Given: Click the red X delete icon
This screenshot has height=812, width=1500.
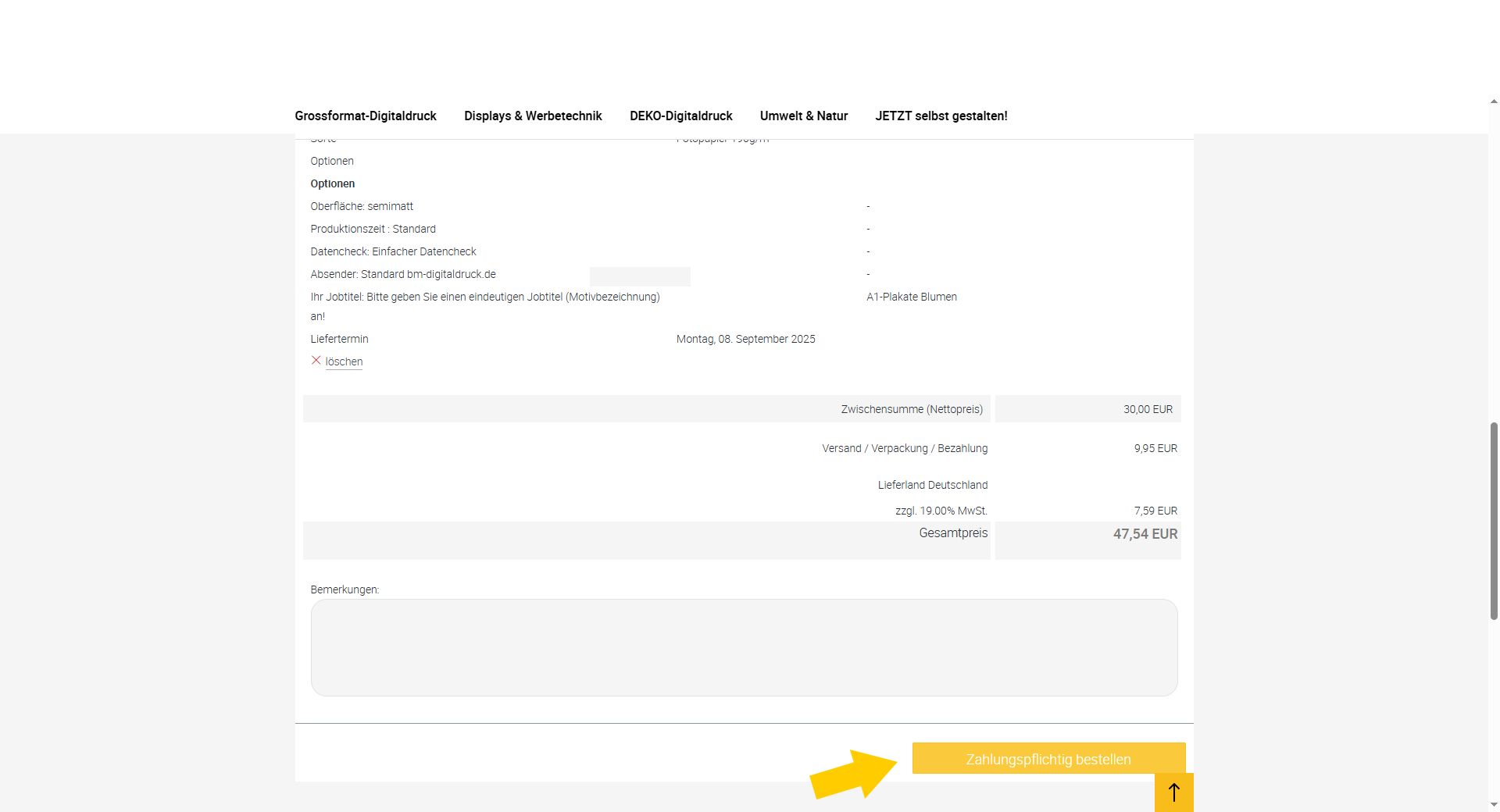Looking at the screenshot, I should click(x=316, y=361).
